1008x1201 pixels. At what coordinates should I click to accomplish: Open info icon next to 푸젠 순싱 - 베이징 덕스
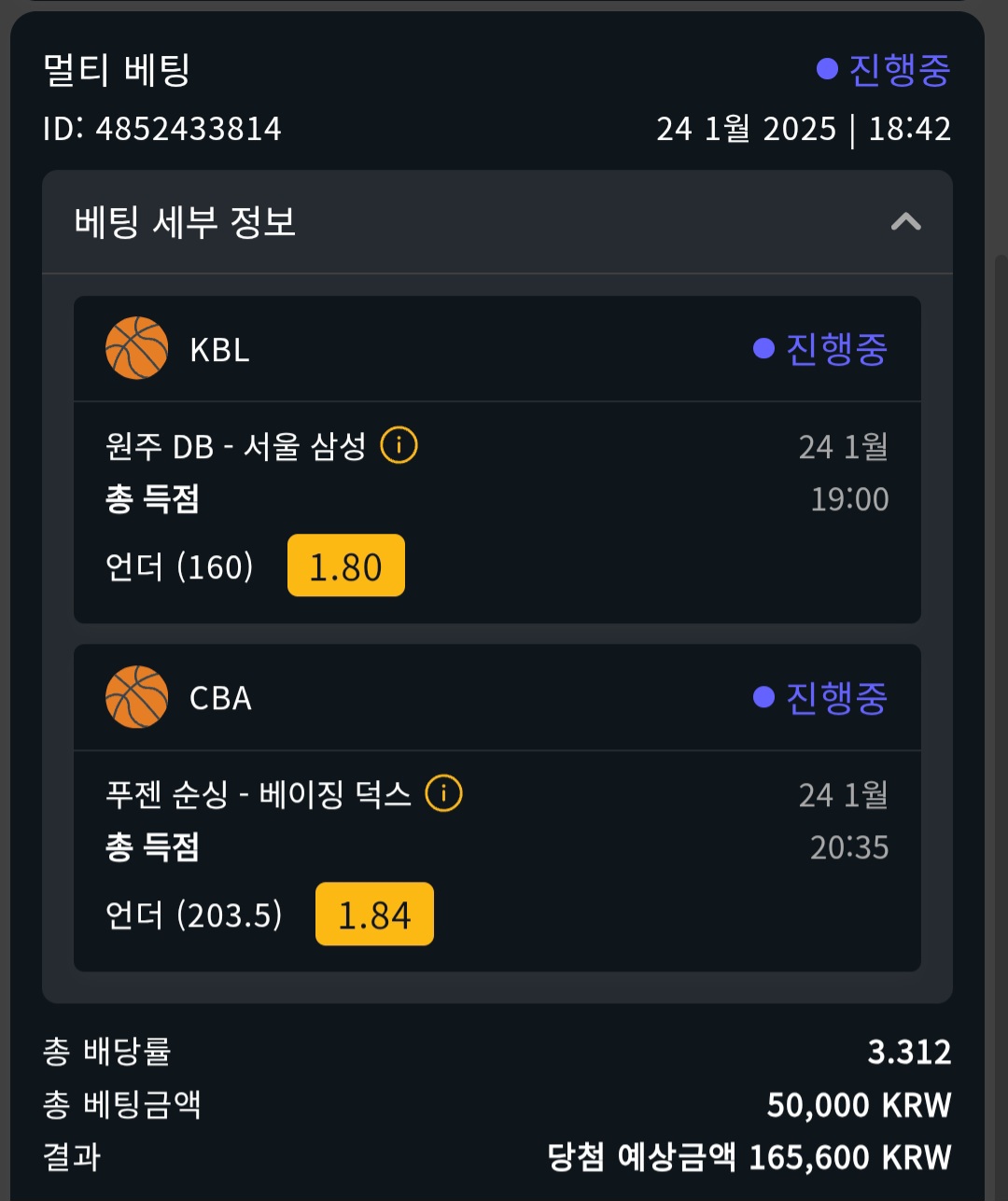[443, 793]
